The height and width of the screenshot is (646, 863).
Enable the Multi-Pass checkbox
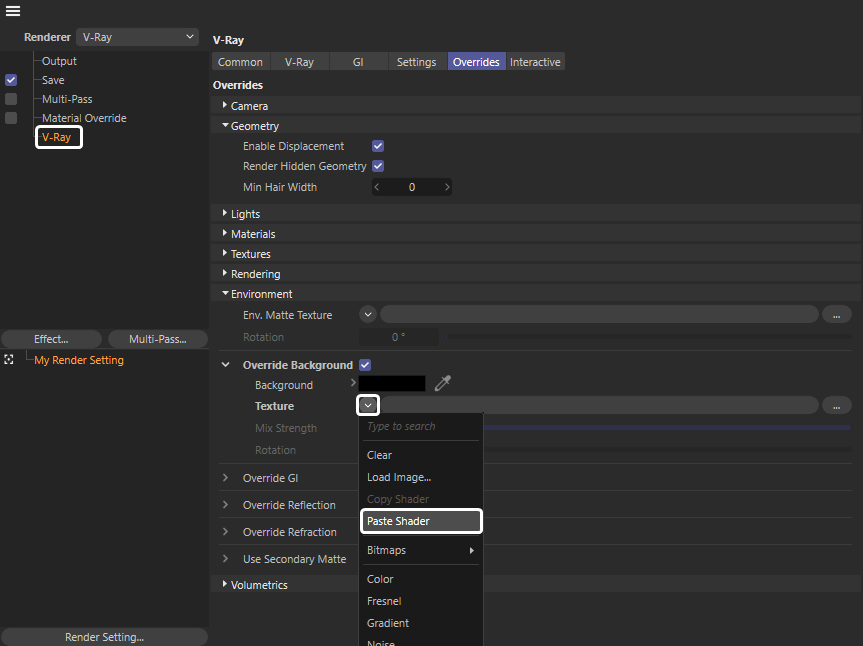coord(11,99)
